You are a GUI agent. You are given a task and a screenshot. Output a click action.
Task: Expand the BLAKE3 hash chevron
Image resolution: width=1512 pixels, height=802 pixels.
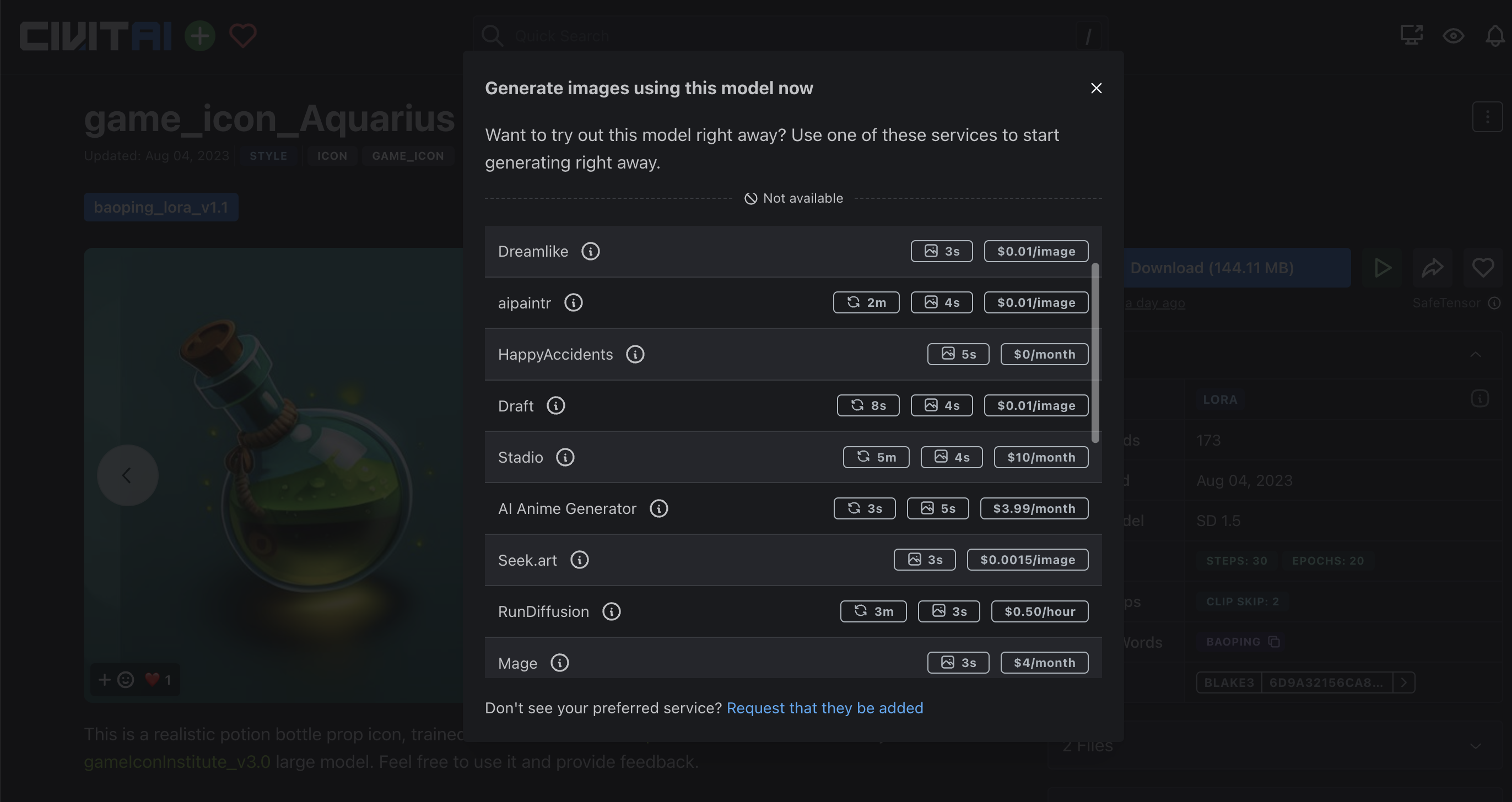[x=1403, y=682]
